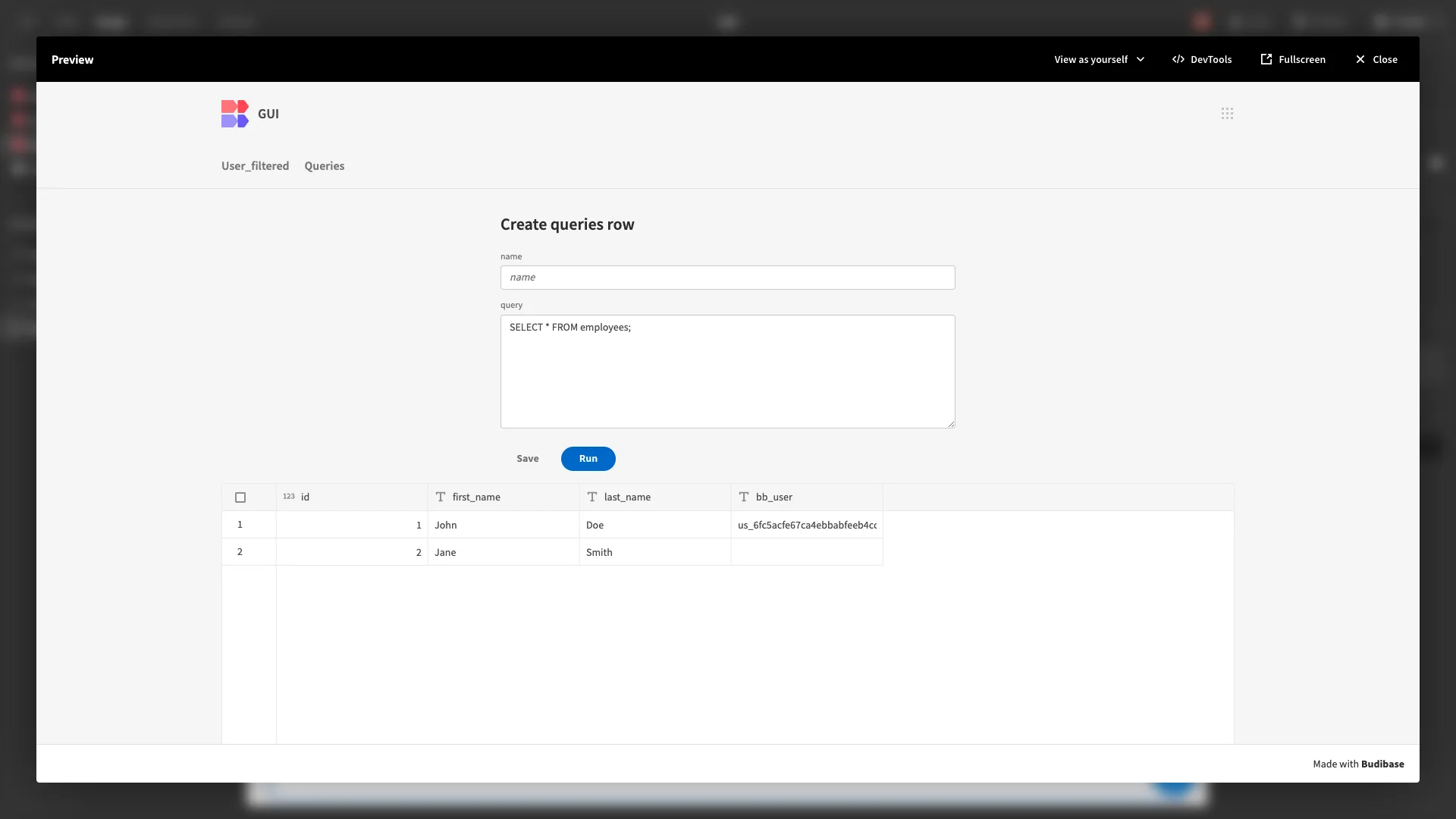1456x819 pixels.
Task: Select row 2 via its row number
Action: (240, 552)
